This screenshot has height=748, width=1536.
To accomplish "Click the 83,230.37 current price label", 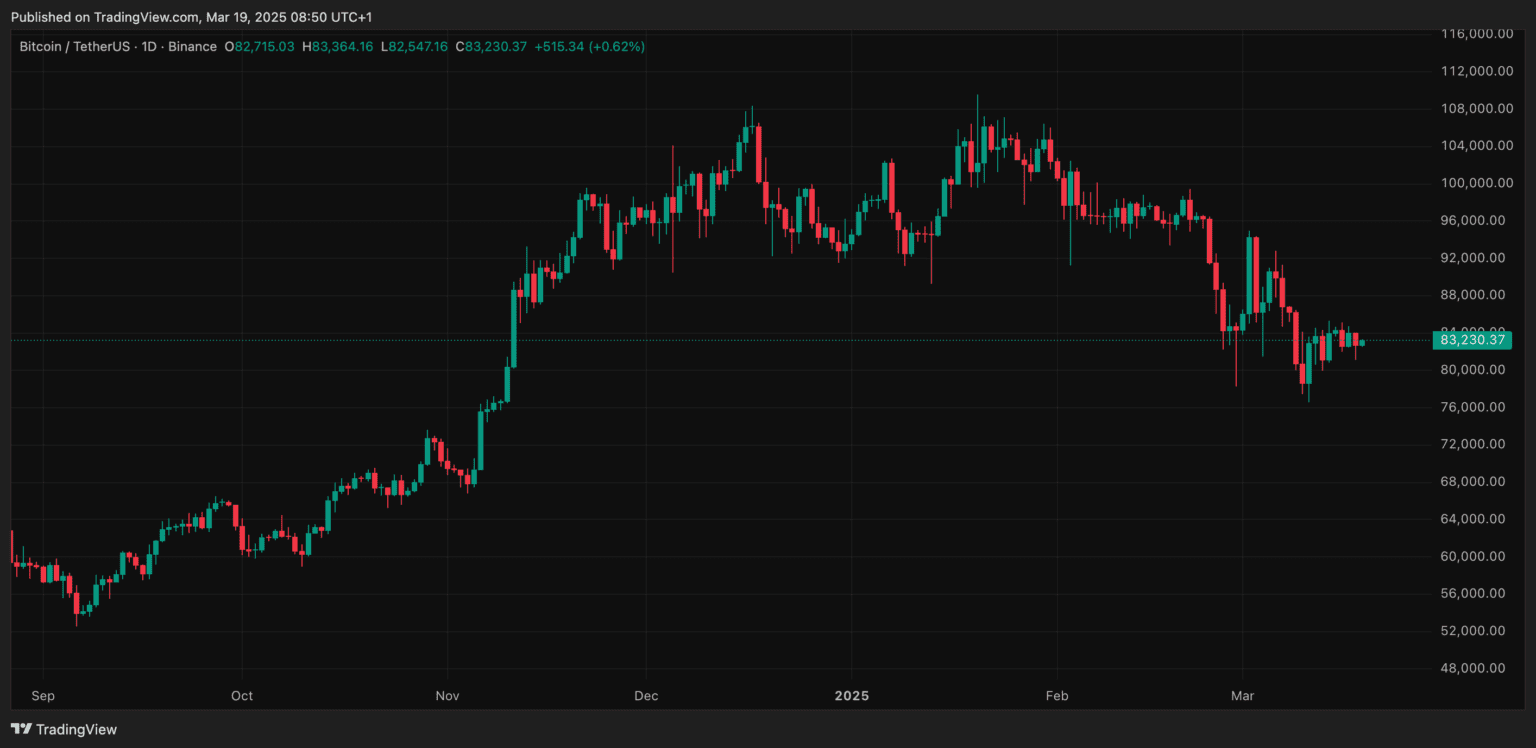I will click(x=1472, y=340).
